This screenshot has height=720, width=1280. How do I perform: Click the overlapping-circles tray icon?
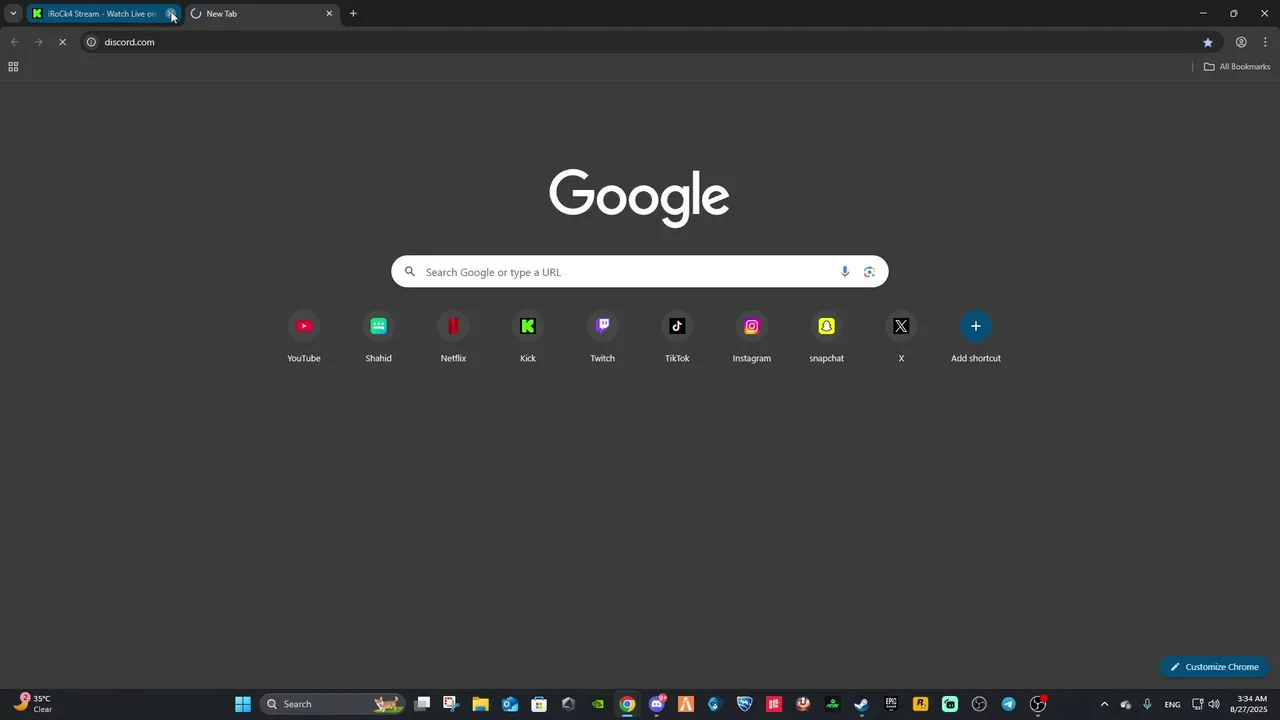[x=1126, y=704]
